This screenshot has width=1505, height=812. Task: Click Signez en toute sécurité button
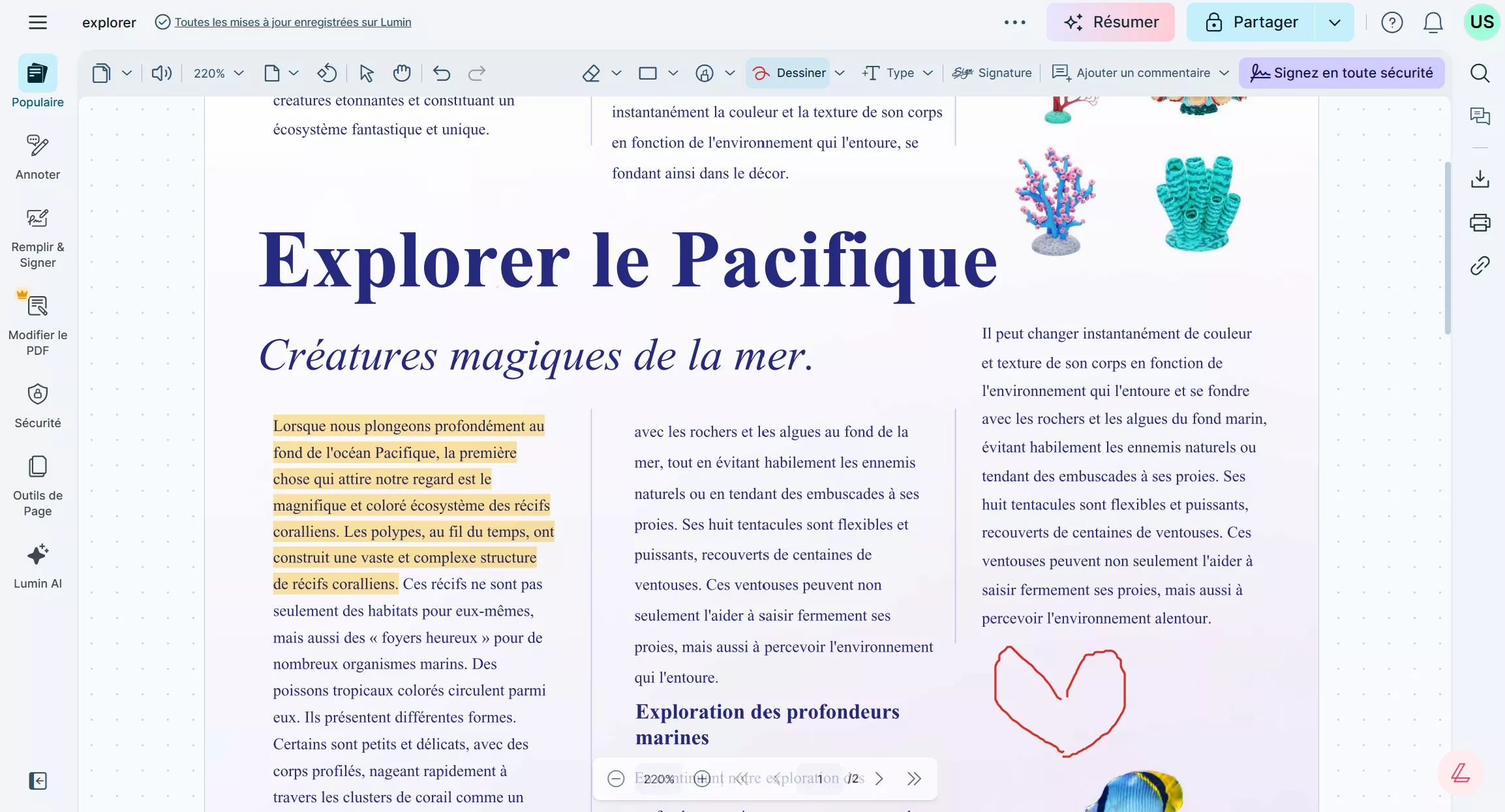click(x=1341, y=73)
